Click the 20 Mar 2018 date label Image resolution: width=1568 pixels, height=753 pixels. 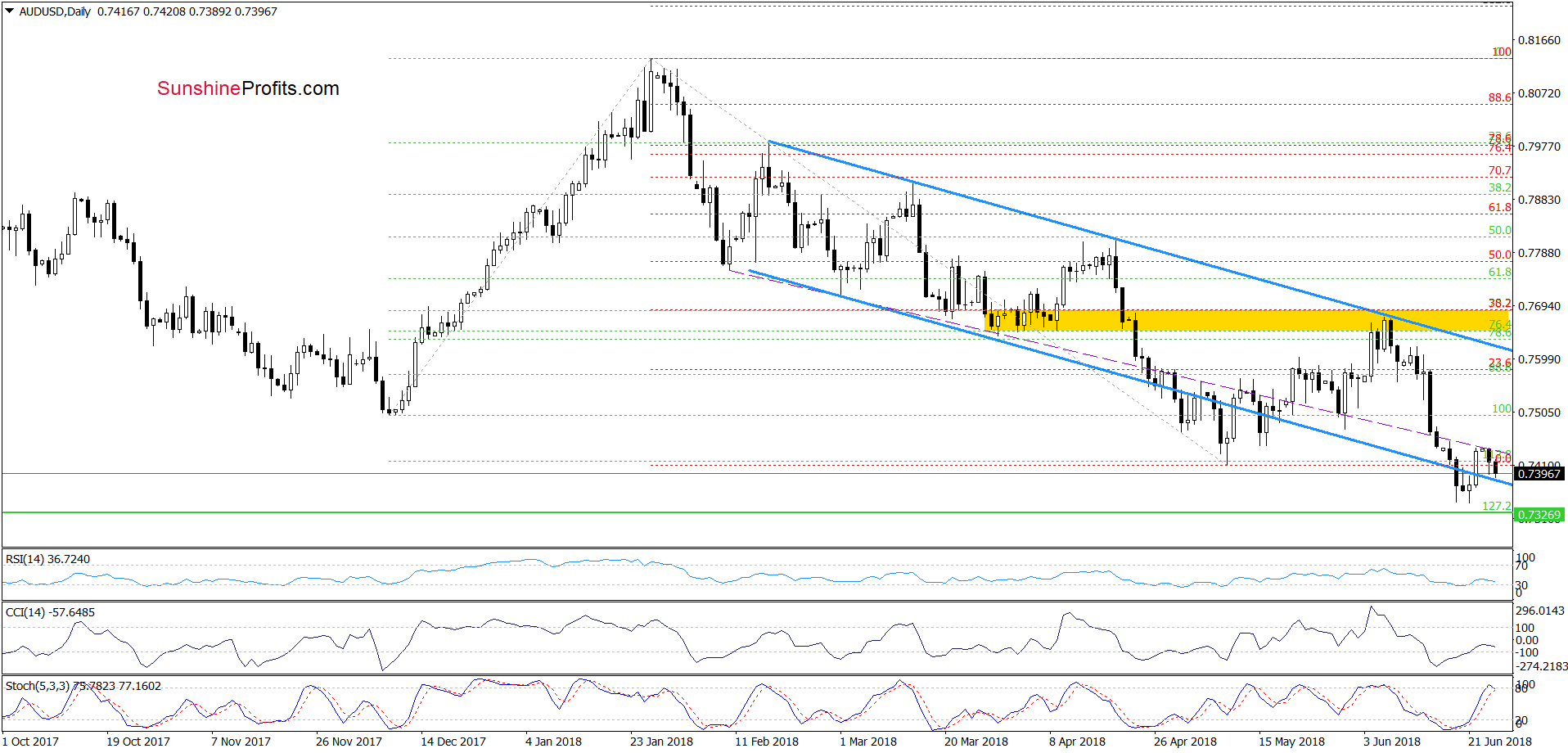[976, 742]
